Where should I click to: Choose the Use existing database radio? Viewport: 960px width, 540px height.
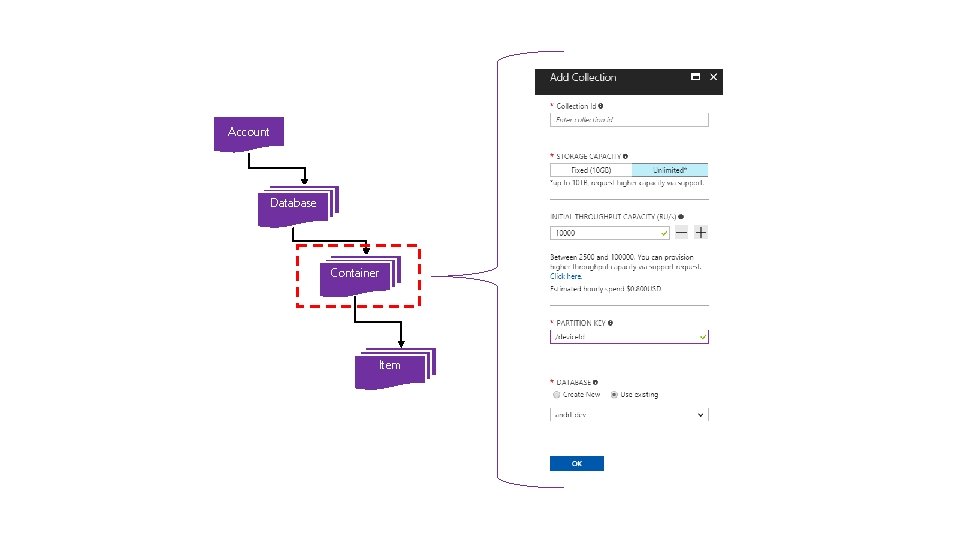614,395
